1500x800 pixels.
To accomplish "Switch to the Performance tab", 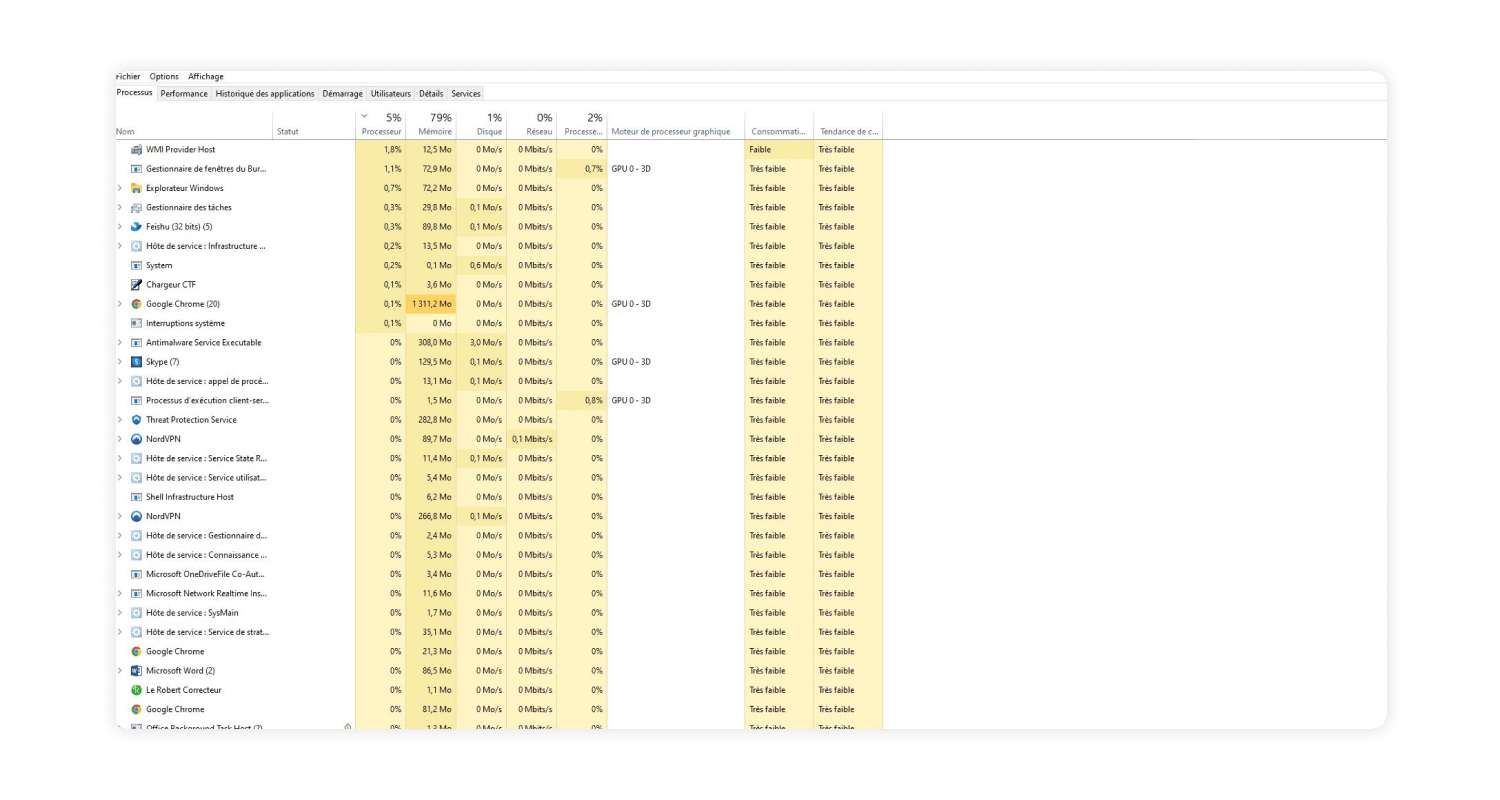I will [x=184, y=93].
